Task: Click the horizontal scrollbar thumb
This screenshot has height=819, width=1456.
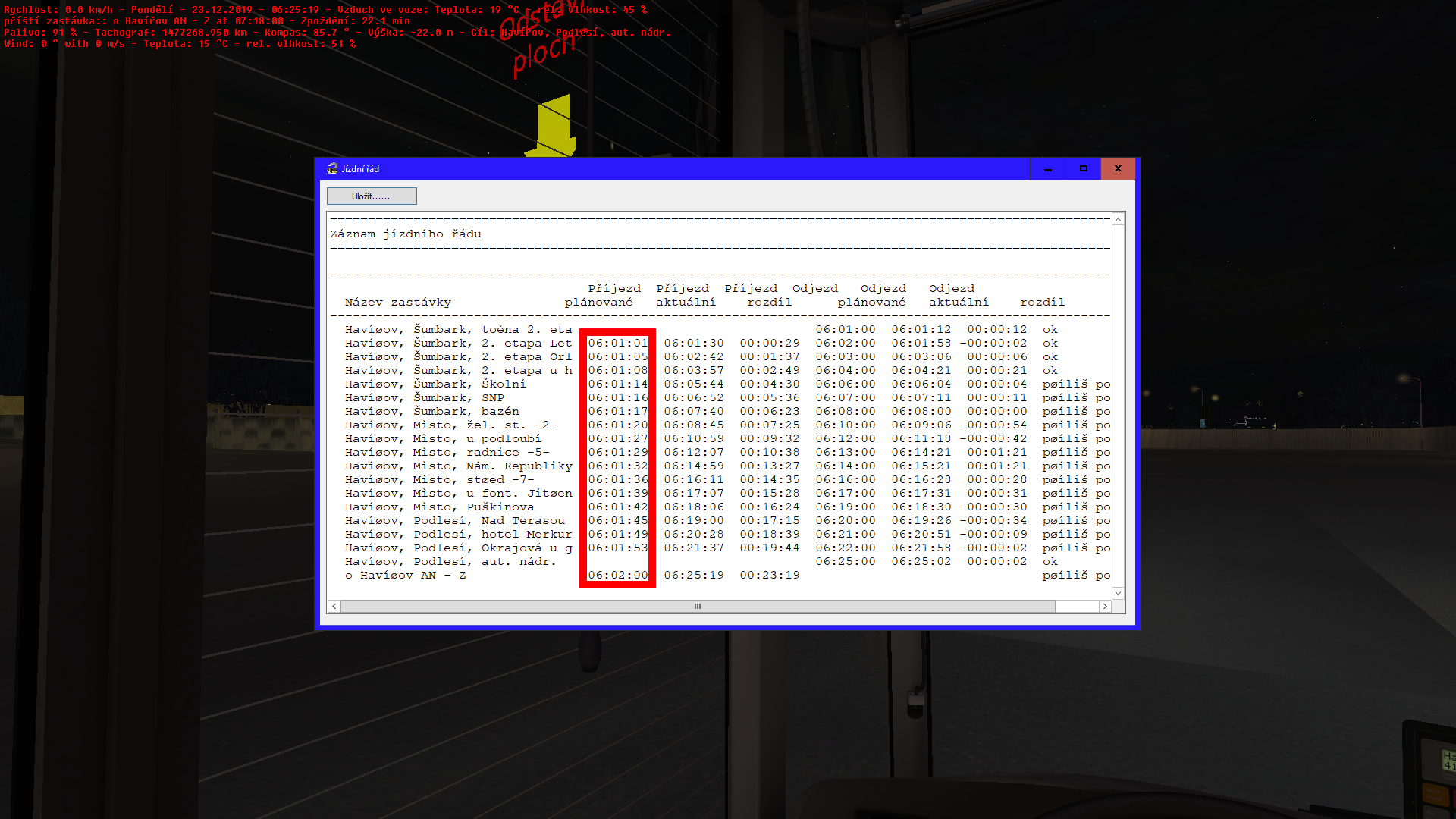Action: (697, 606)
